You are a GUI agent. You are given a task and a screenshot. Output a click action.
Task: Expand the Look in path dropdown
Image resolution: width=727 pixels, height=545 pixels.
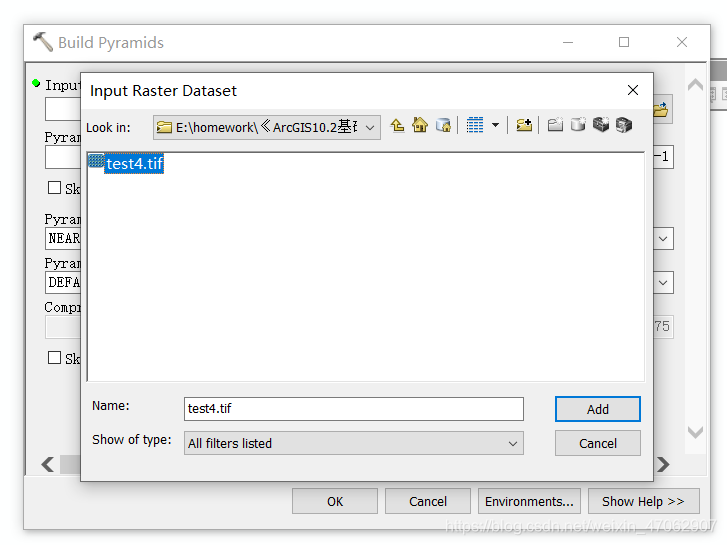(370, 128)
